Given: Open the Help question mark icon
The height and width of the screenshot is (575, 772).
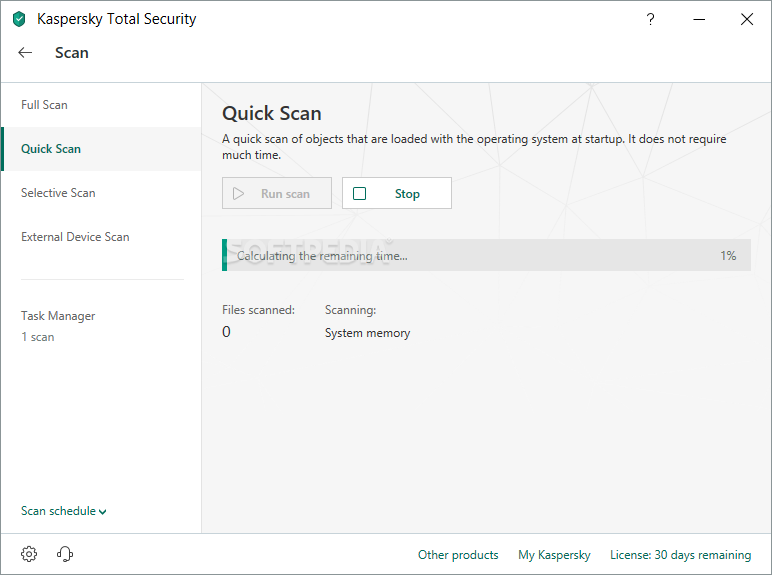Looking at the screenshot, I should point(650,19).
